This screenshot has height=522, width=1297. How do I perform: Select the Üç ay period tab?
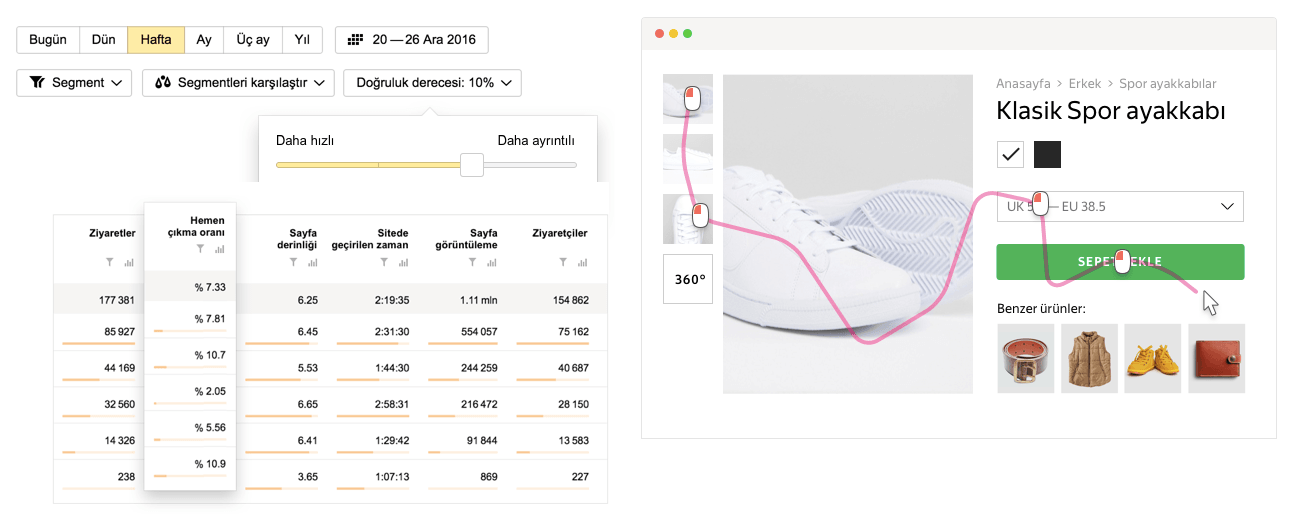pyautogui.click(x=253, y=40)
